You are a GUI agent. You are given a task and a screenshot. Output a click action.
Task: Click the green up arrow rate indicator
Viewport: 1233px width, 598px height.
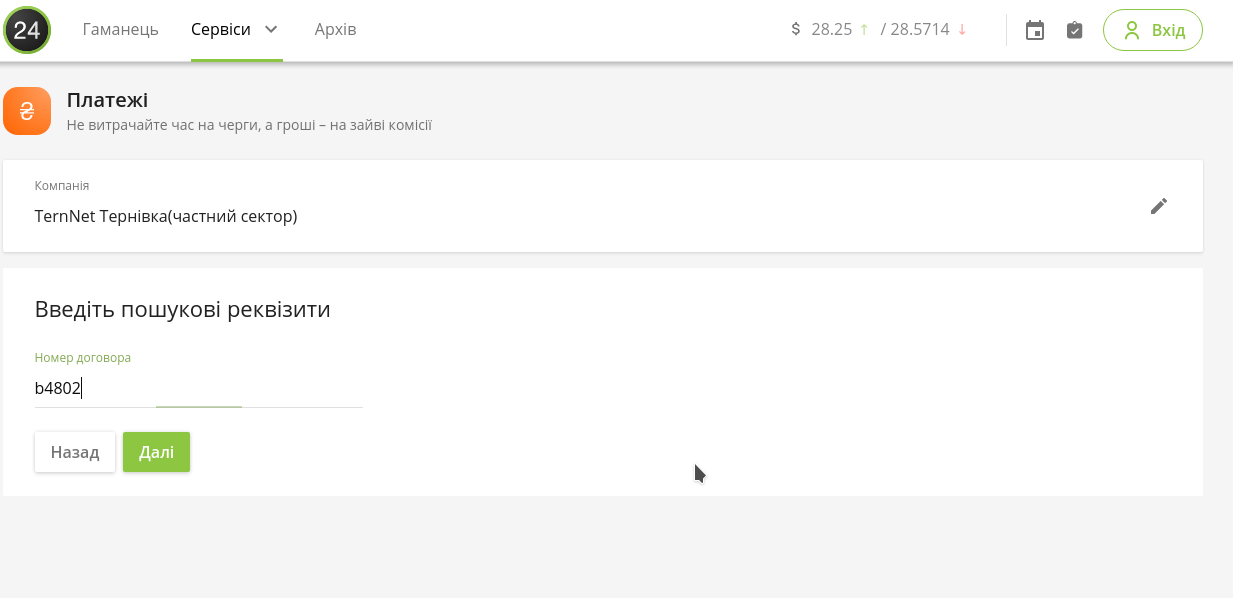864,30
